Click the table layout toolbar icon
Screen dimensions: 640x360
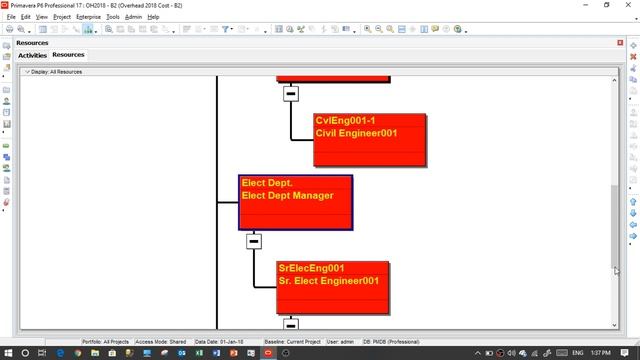click(43, 29)
